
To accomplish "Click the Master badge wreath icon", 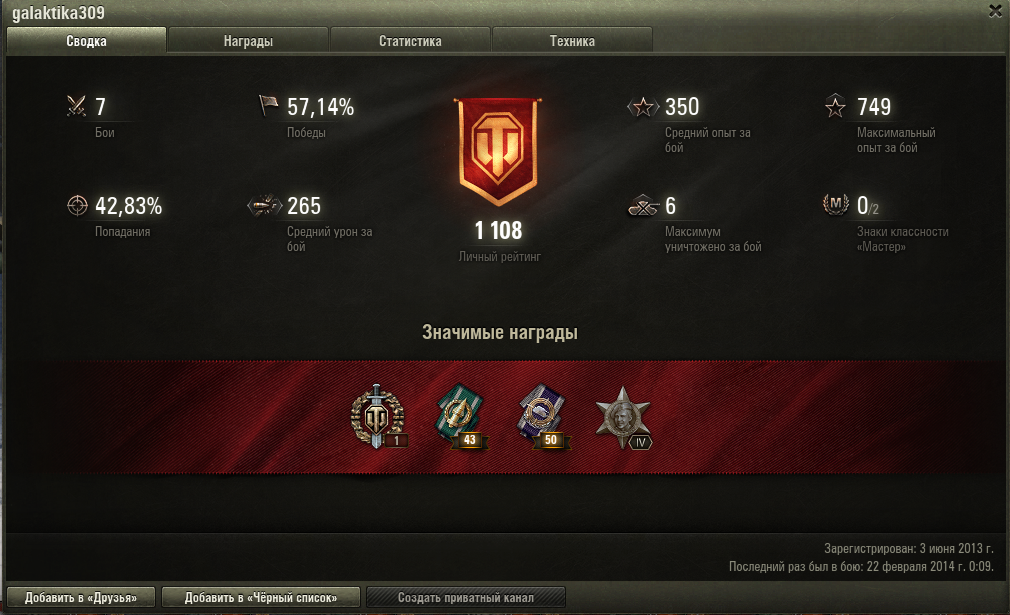I will tap(835, 205).
